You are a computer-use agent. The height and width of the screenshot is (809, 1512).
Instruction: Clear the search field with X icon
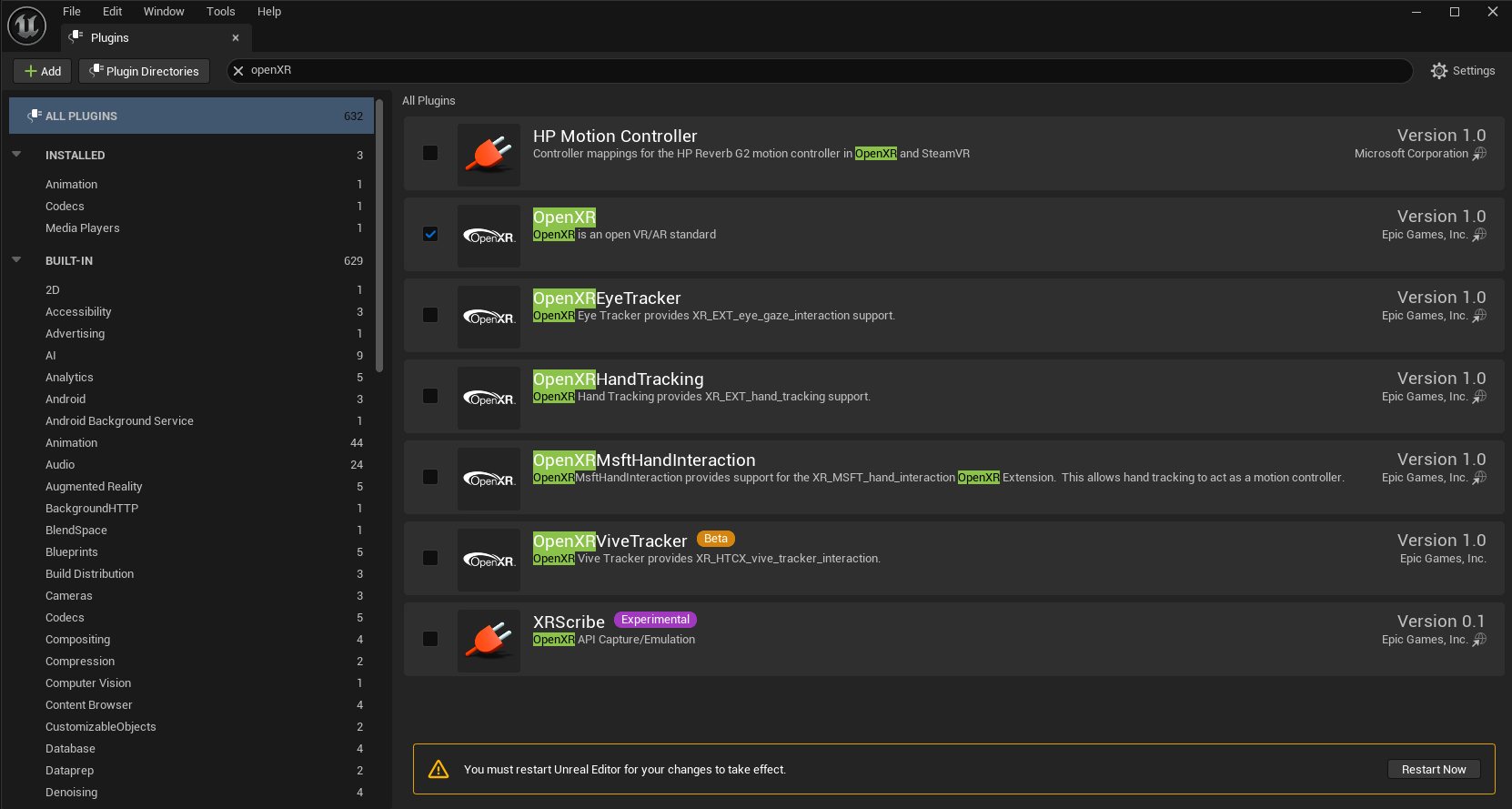coord(238,71)
